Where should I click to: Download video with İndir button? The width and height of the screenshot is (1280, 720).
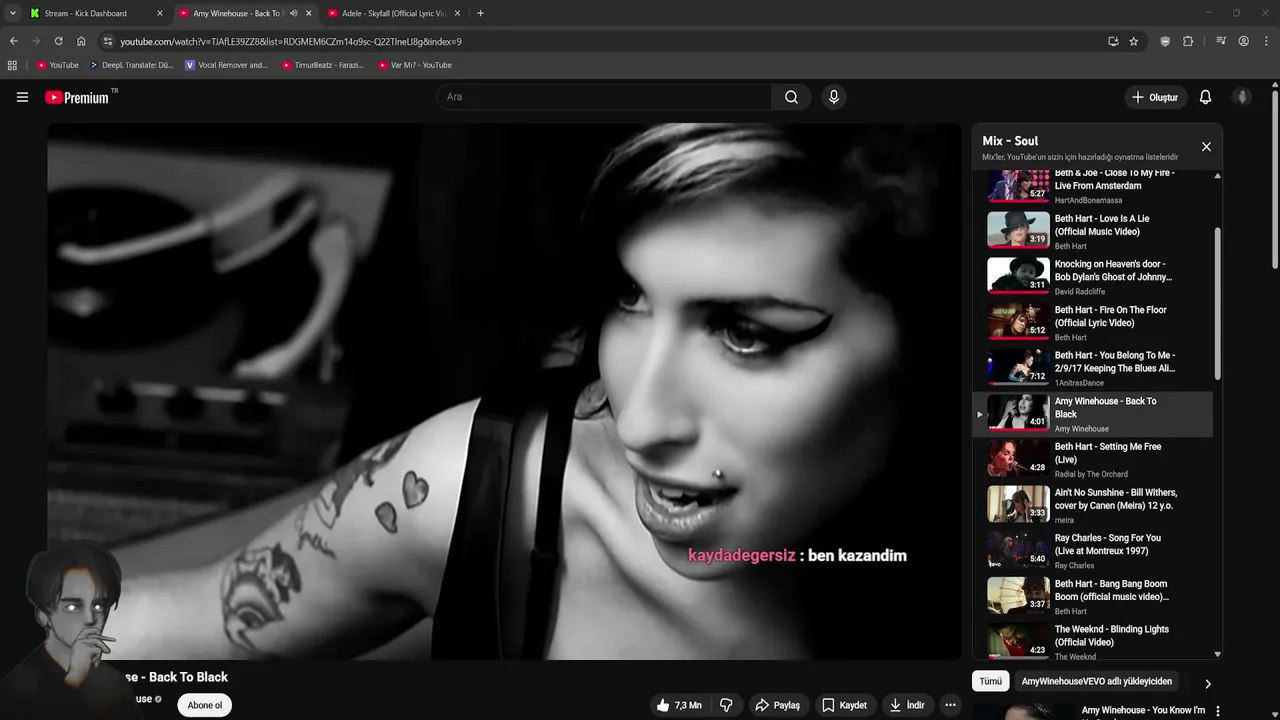coord(907,705)
